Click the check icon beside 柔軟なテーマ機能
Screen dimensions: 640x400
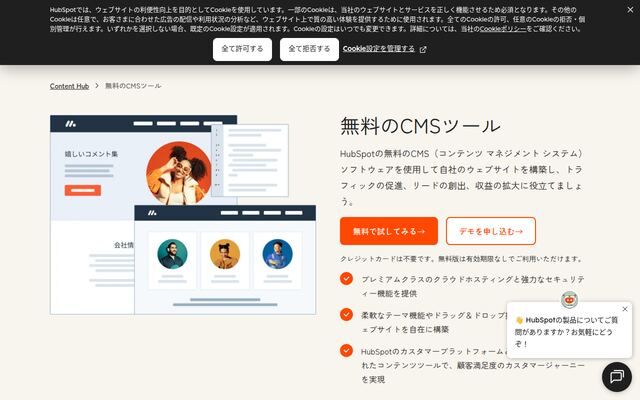click(x=347, y=314)
